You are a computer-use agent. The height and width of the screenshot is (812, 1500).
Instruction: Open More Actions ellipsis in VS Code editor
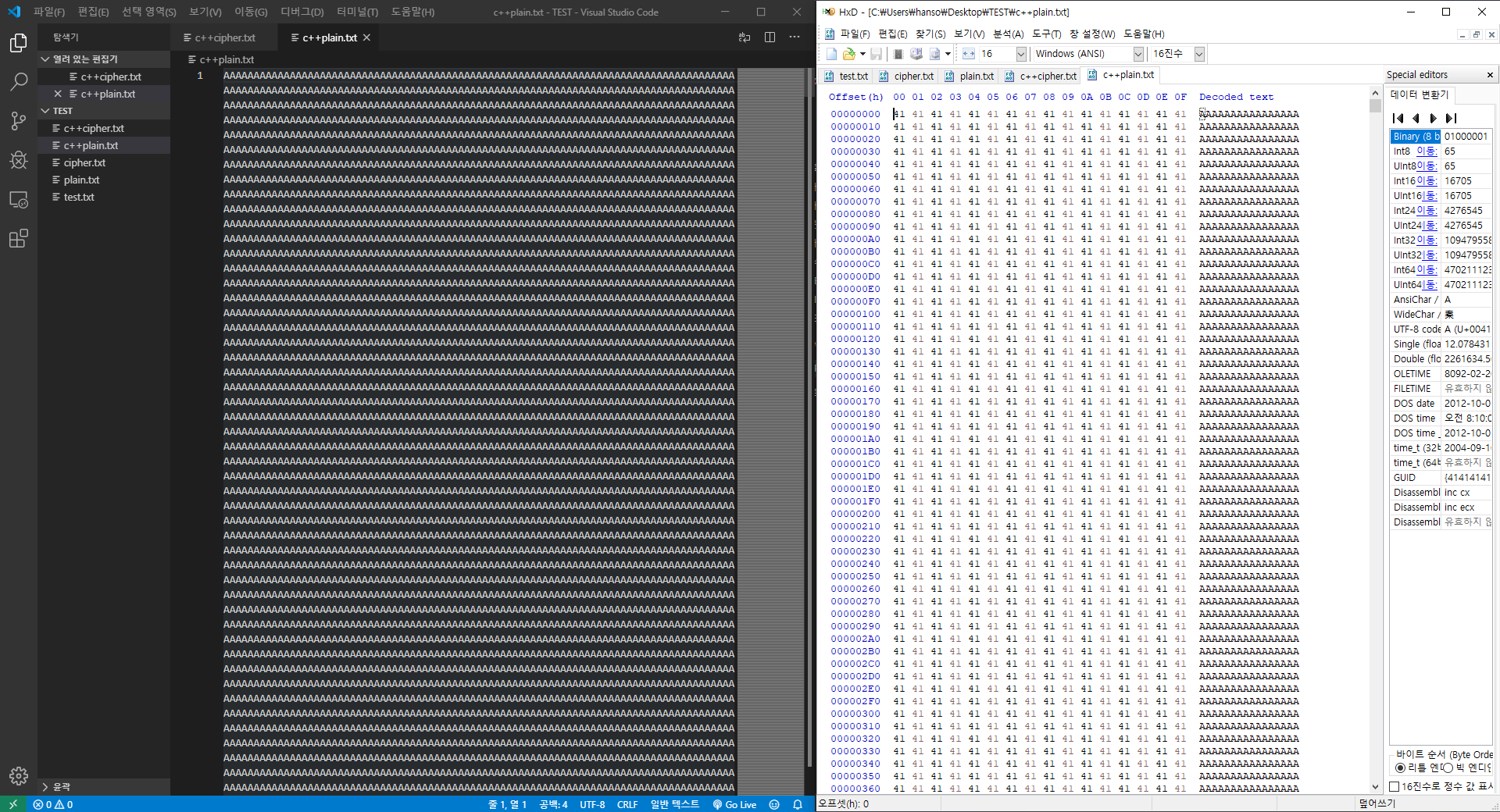click(795, 37)
